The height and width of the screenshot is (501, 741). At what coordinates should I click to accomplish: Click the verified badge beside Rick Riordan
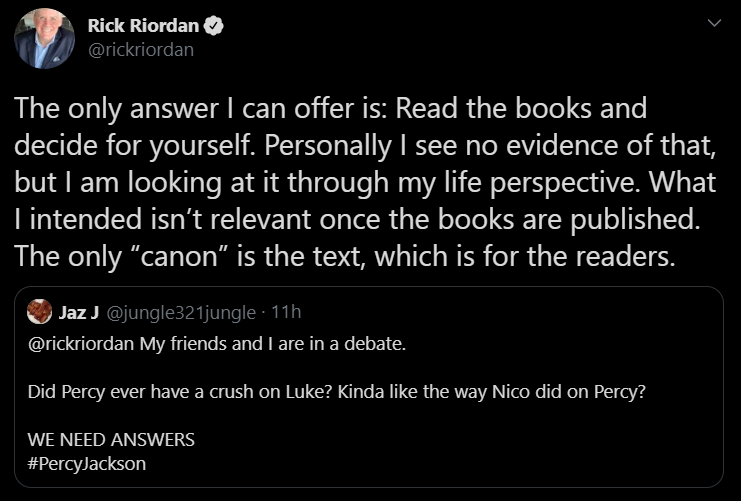click(x=213, y=26)
